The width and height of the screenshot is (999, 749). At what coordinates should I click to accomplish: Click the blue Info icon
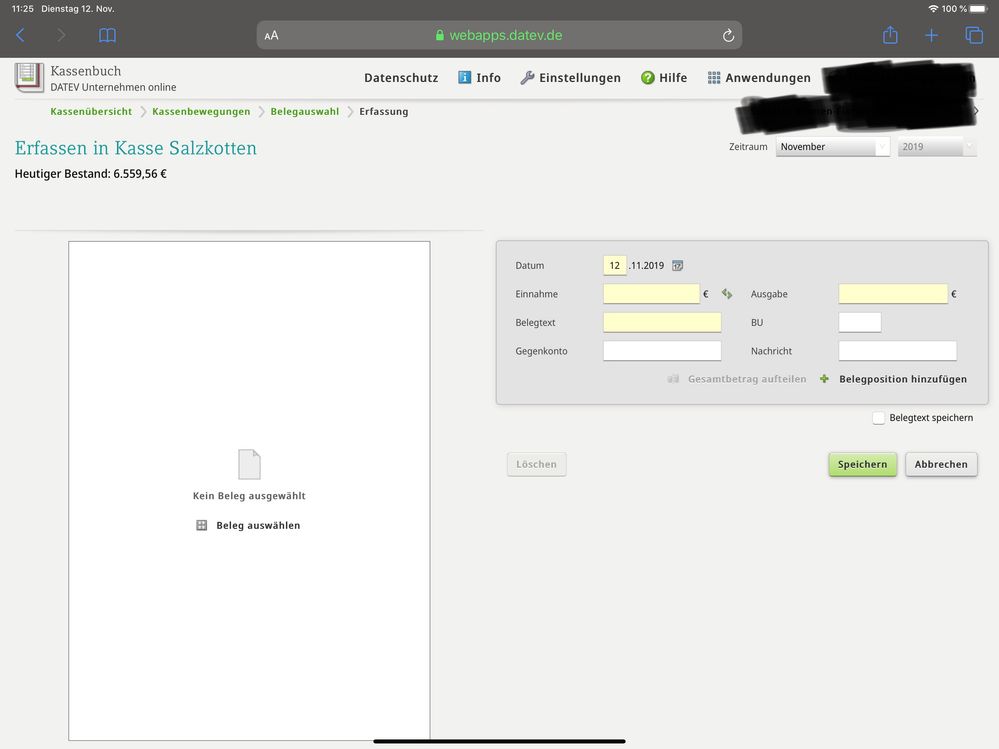click(x=464, y=78)
